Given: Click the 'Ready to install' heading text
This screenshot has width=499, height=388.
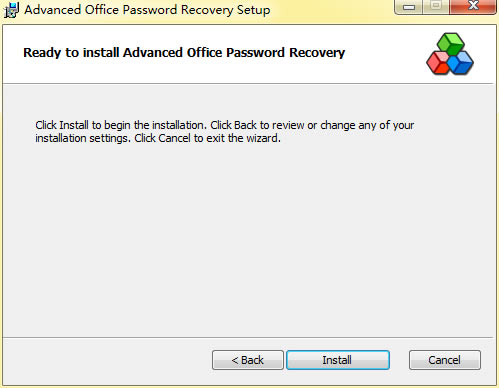Looking at the screenshot, I should pos(184,53).
